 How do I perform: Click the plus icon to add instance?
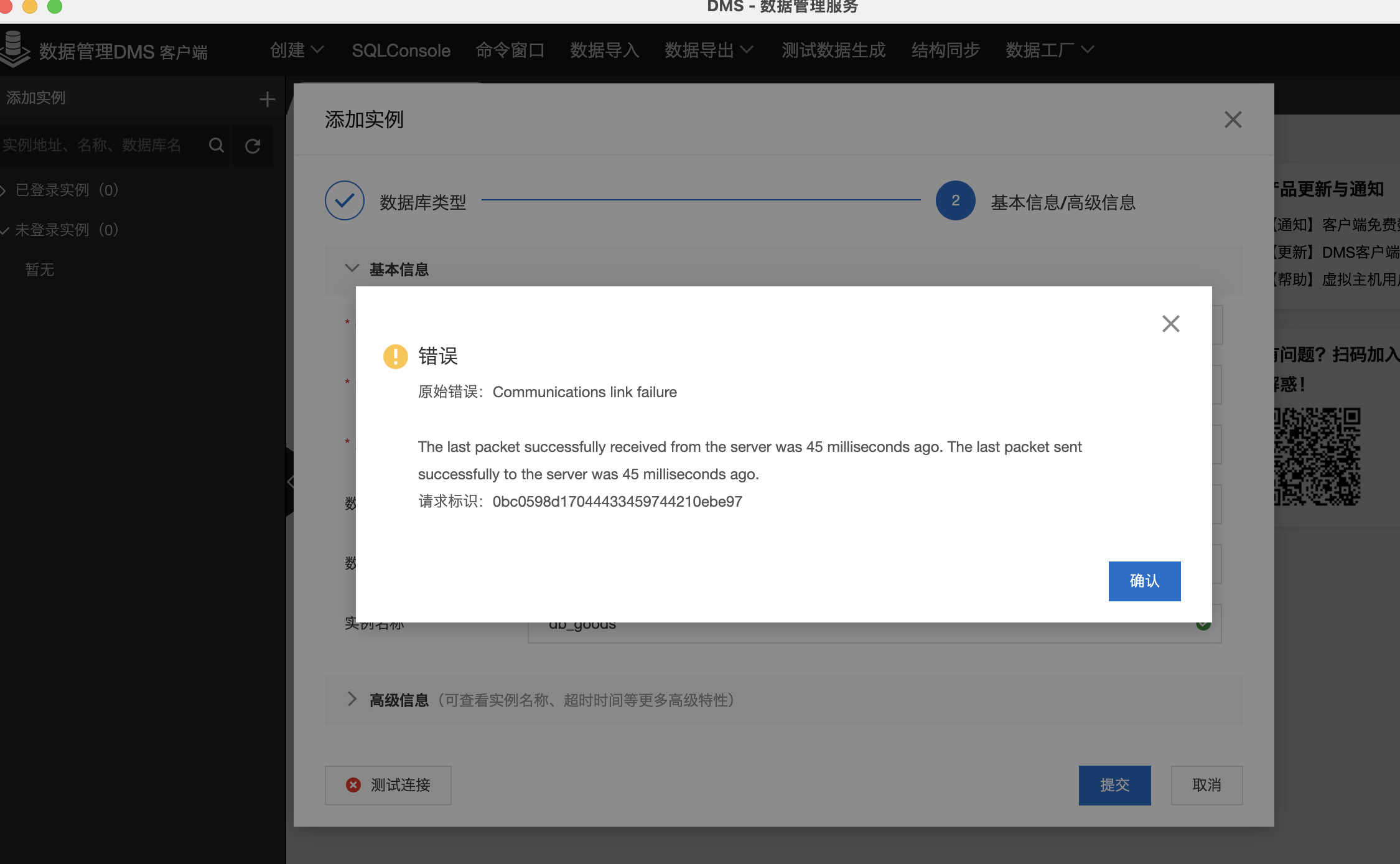tap(267, 98)
